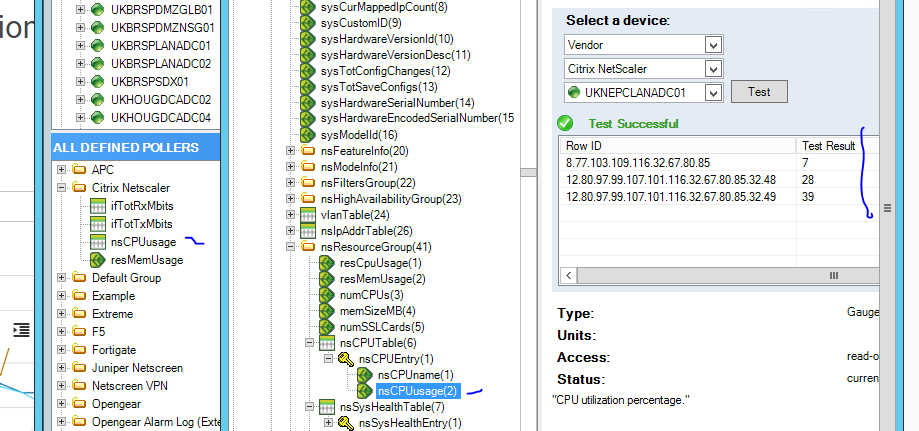Screen dimensions: 919x431
Task: Expand the UKBRSPLANADC01 device node
Action: point(81,46)
